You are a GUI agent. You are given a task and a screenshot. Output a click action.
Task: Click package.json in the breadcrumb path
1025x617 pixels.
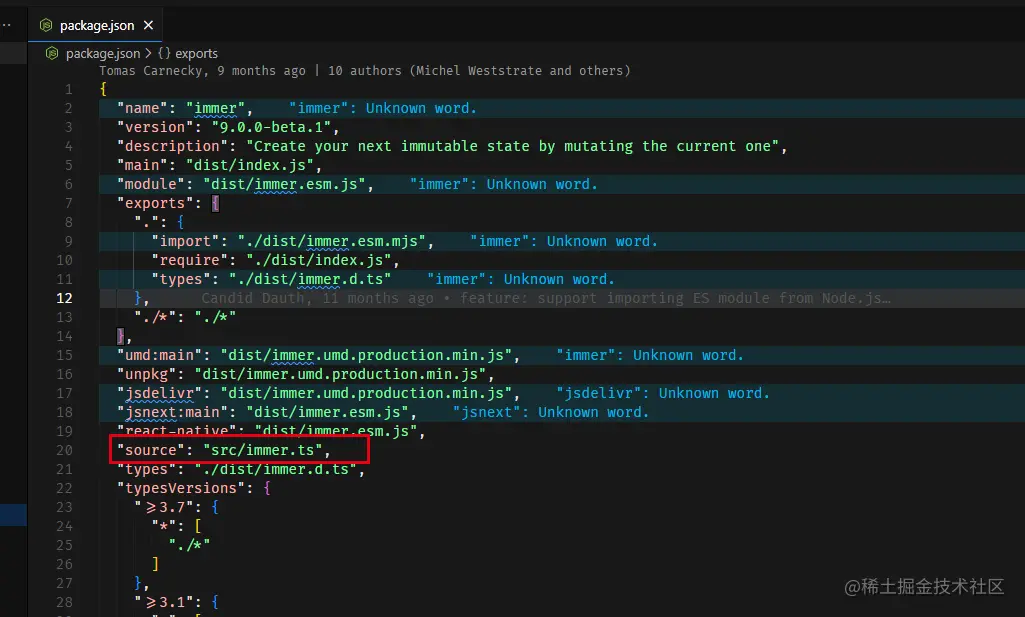tap(103, 54)
